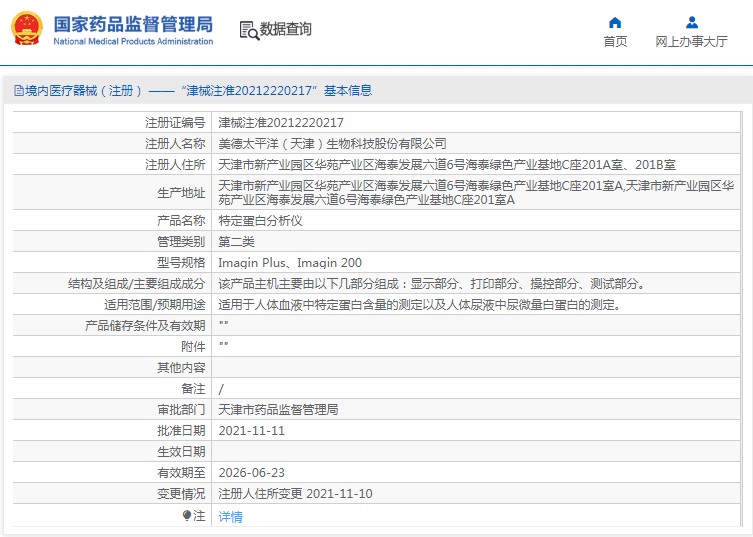753x537 pixels.
Task: Select approval date 2021-11-11
Action: coord(252,431)
